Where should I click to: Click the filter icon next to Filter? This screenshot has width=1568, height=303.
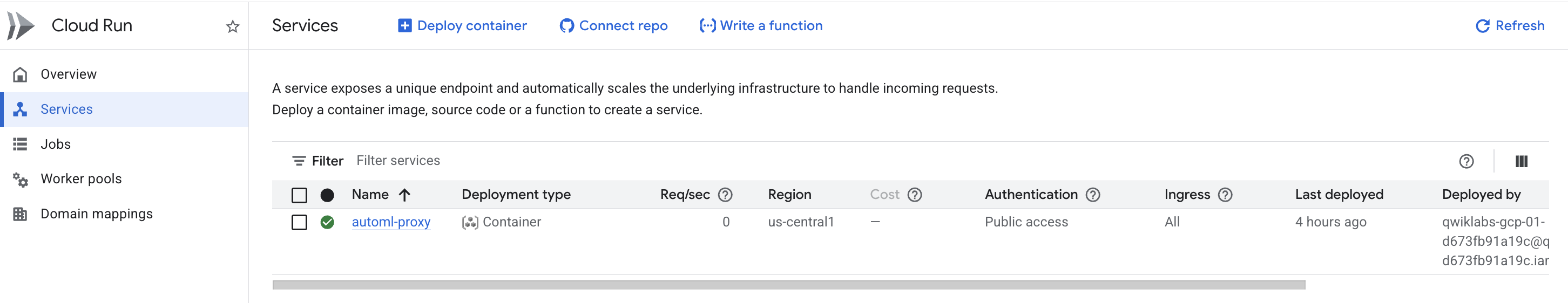click(x=299, y=161)
